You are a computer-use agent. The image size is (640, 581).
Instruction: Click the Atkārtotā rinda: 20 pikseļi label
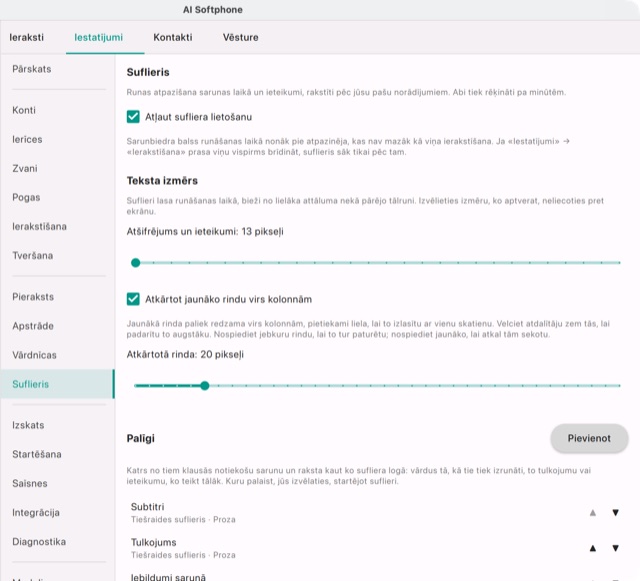tap(185, 354)
